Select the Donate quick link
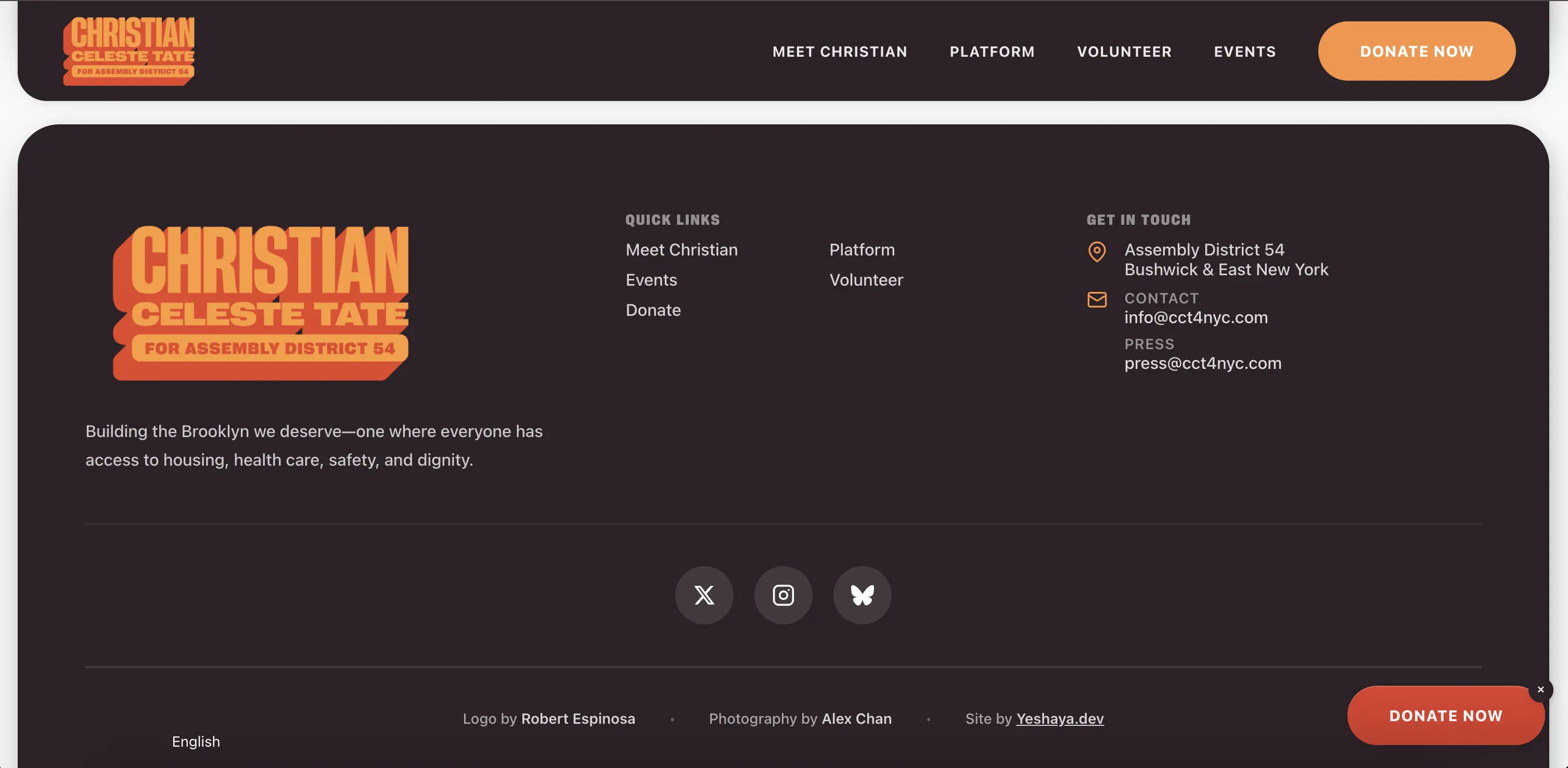 tap(652, 310)
